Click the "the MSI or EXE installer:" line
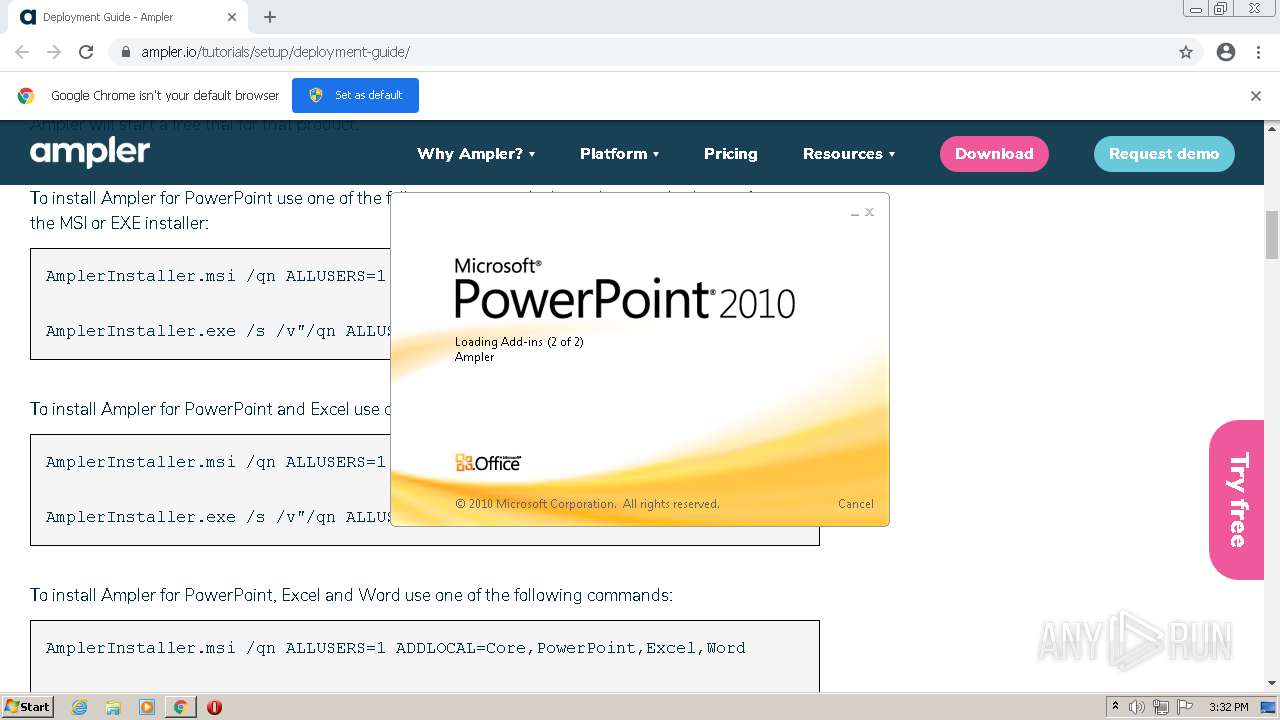Screen dimensions: 1280x720 tap(119, 223)
